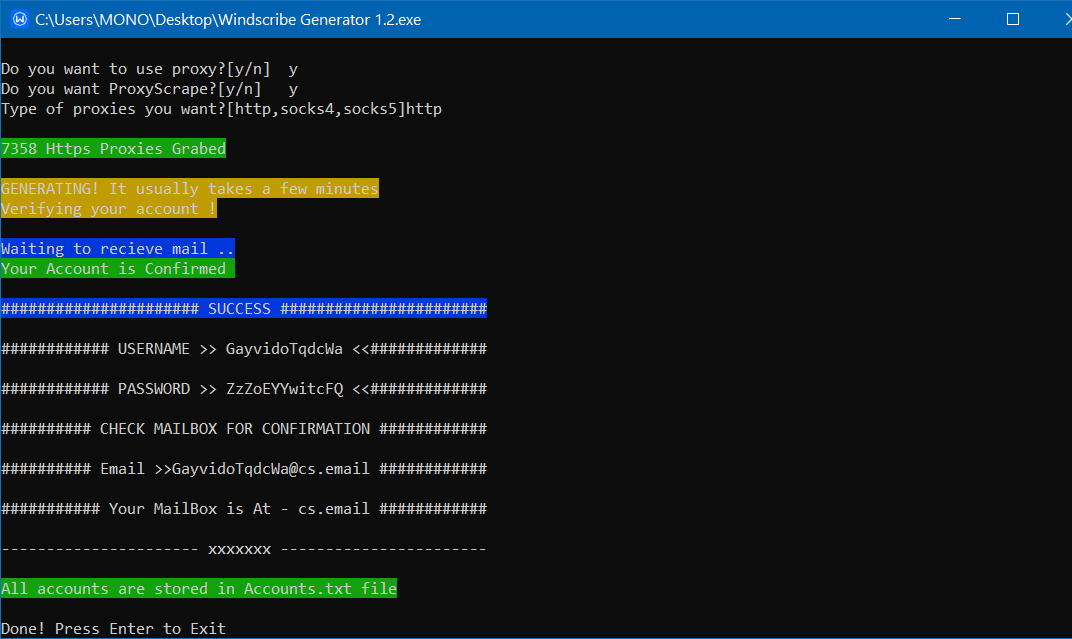Screen dimensions: 1072x639
Task: Click the green 'Accounts.txt file' storage message
Action: coord(198,589)
